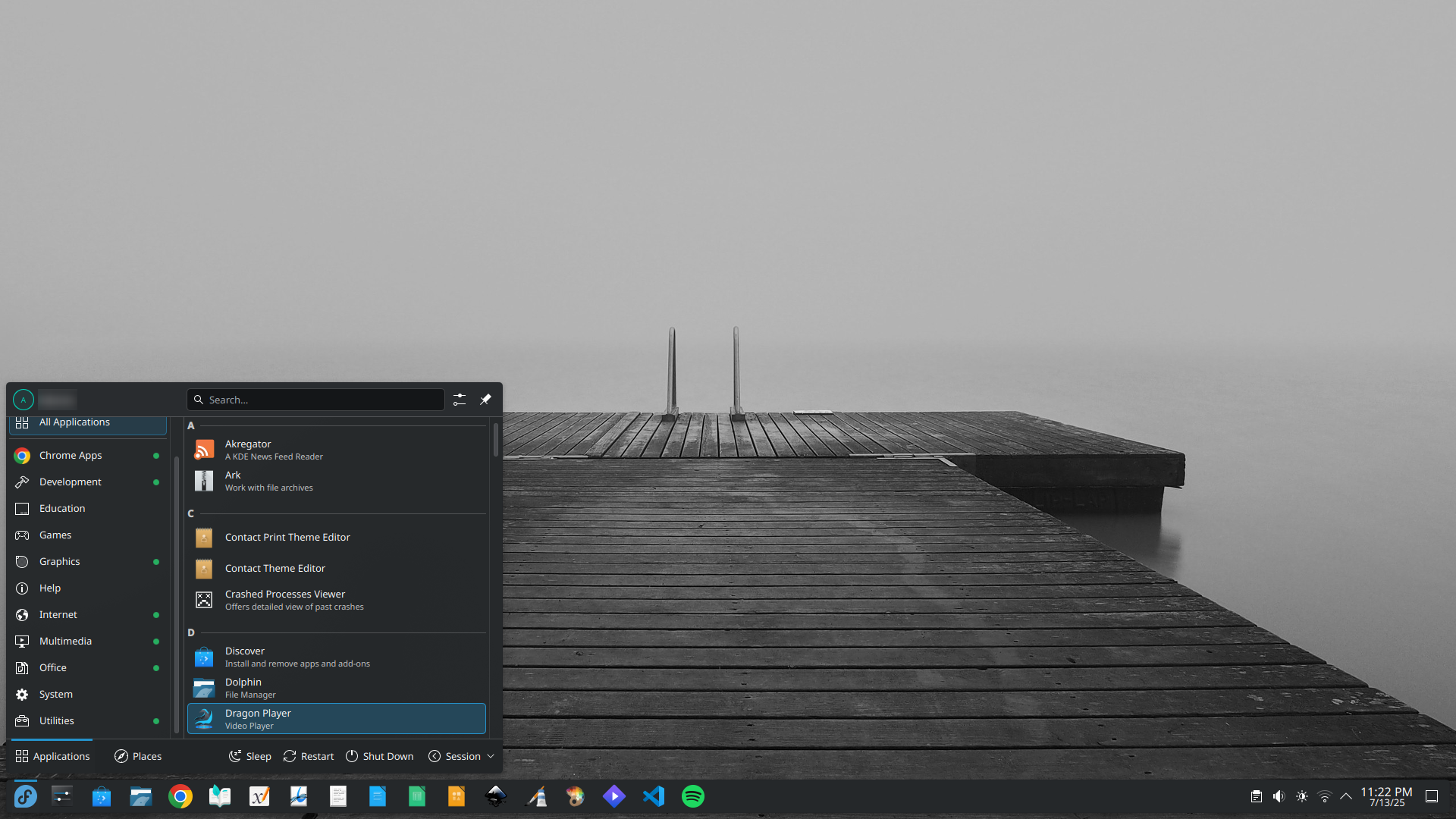Launch Ark archive tool from list

point(337,481)
